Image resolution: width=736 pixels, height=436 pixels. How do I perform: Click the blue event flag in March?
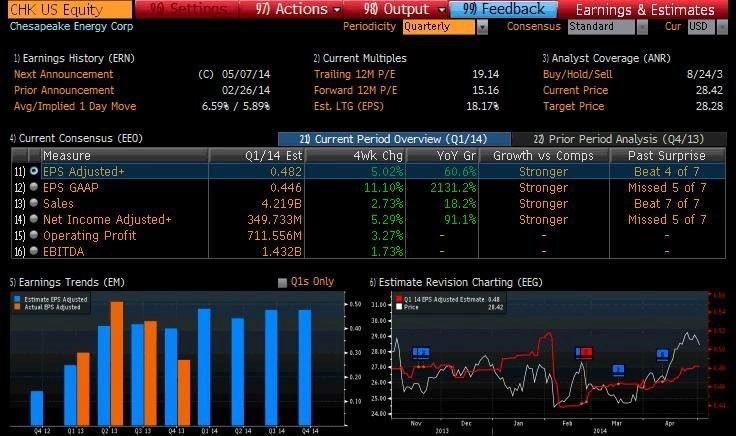pyautogui.click(x=619, y=370)
